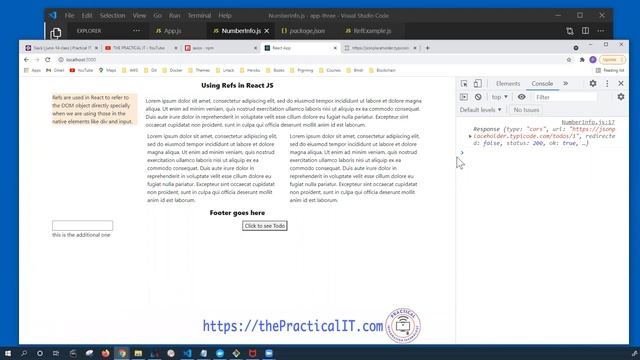640x360 pixels.
Task: Open a new Chrome tab with plus
Action: [x=427, y=48]
